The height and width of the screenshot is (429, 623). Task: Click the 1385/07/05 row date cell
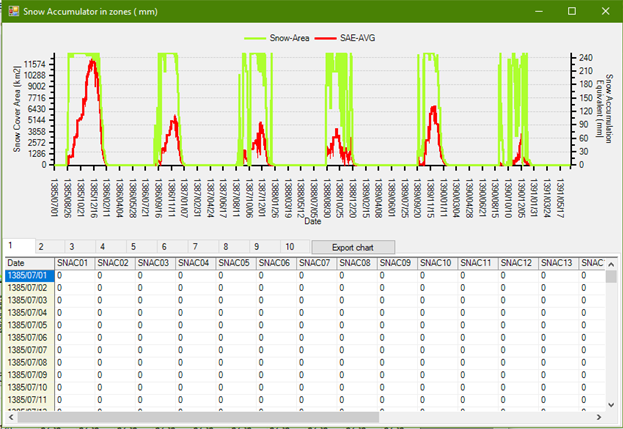pos(28,324)
